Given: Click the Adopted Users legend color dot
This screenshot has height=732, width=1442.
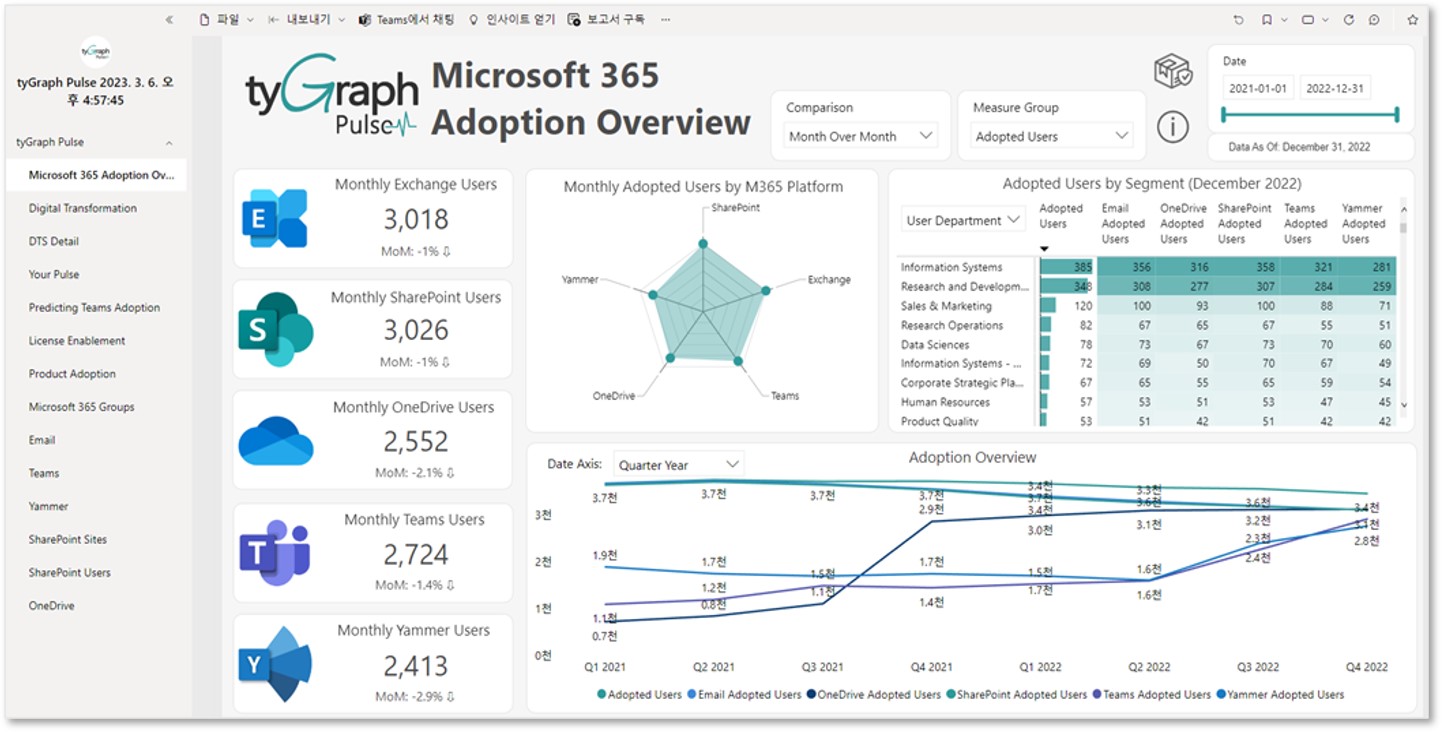Looking at the screenshot, I should tap(602, 694).
